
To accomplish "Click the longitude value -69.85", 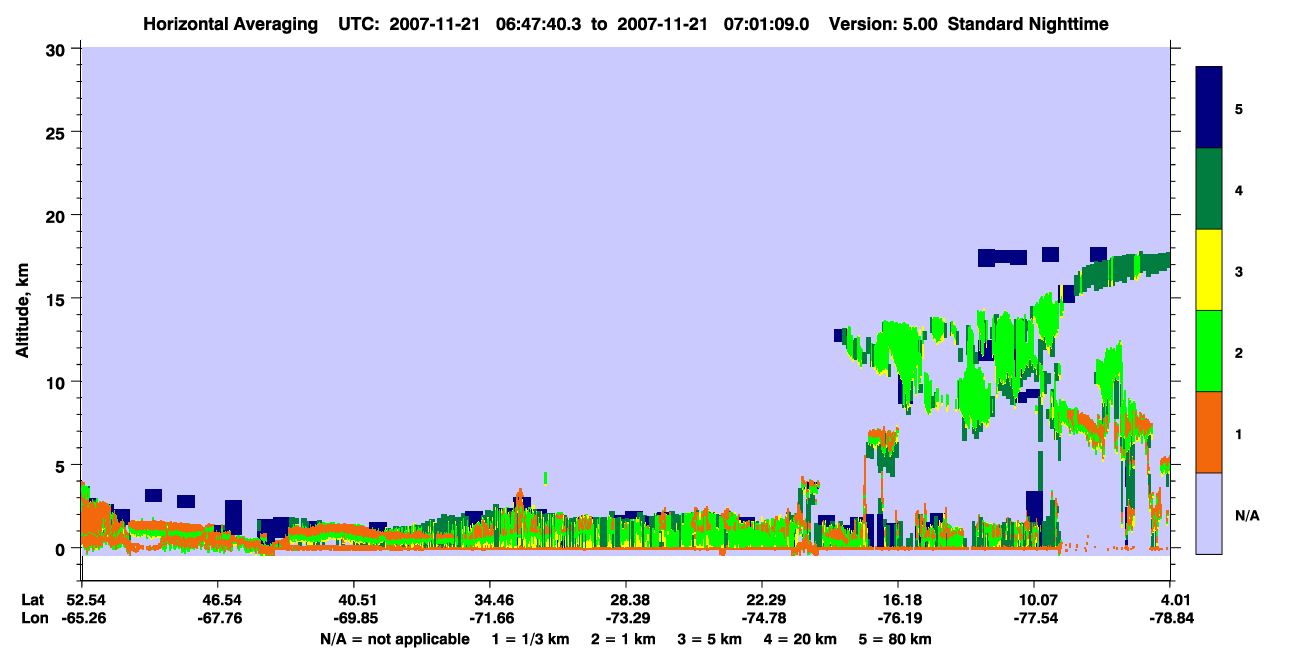I will point(354,618).
